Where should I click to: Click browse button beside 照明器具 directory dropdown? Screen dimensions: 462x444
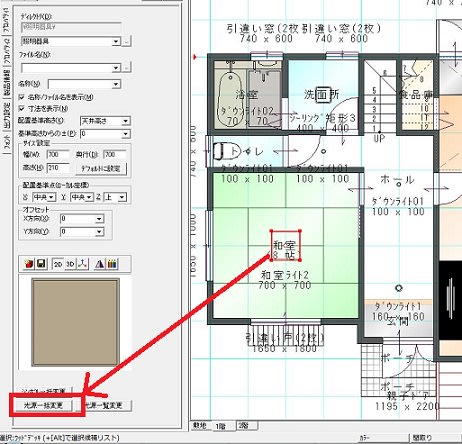(127, 42)
